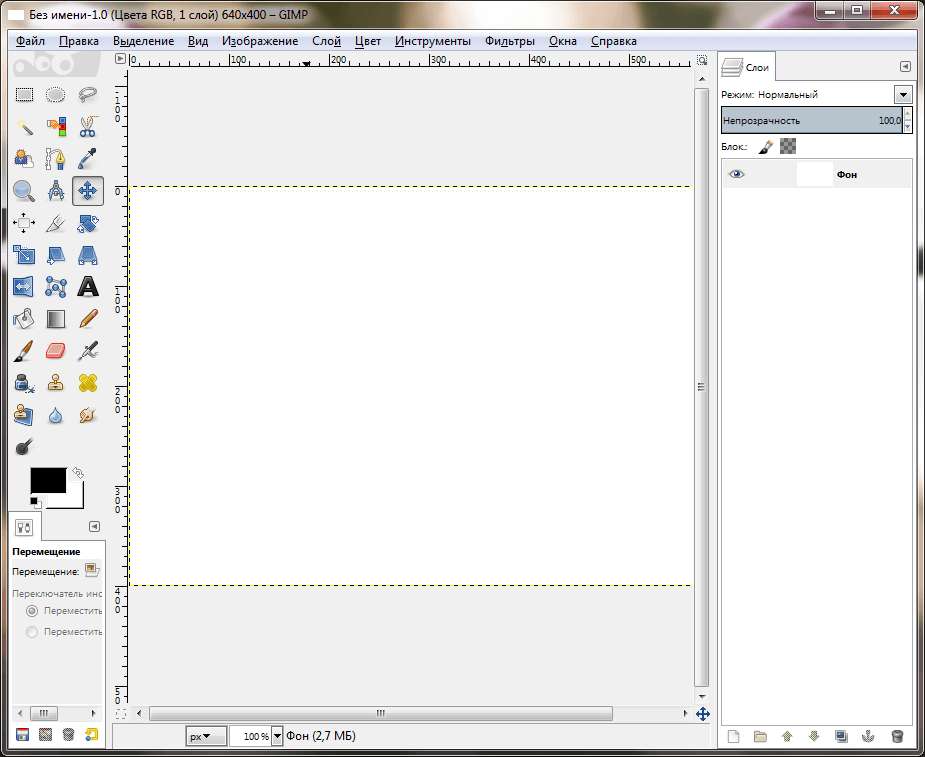925x757 pixels.
Task: Pick the Eraser tool
Action: coord(56,351)
